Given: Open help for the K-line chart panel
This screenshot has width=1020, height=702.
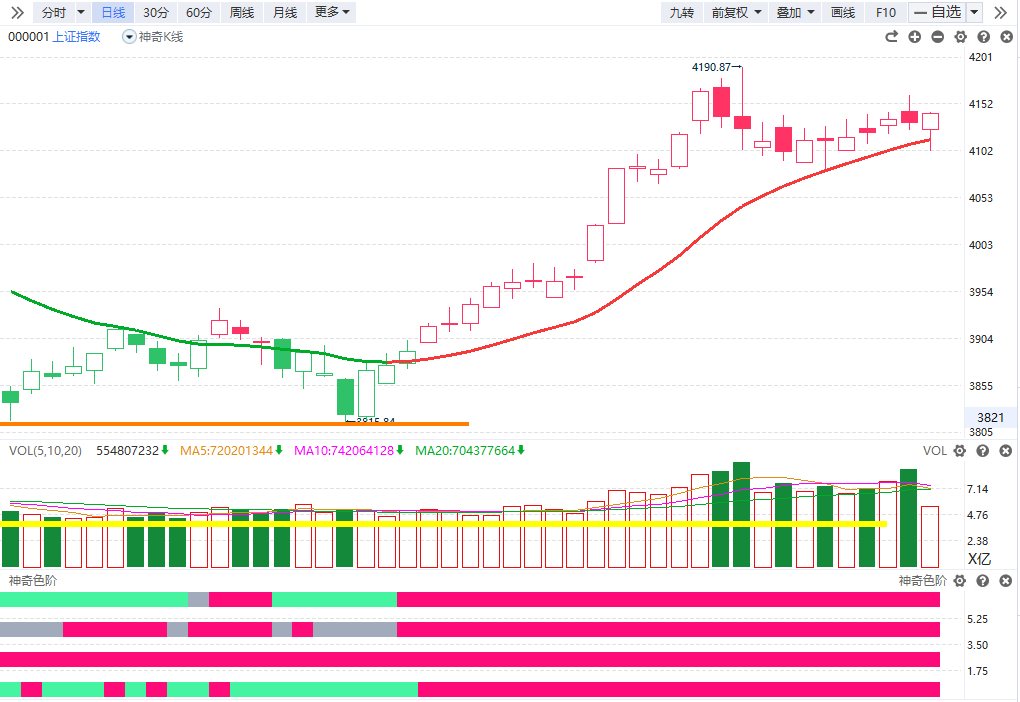Looking at the screenshot, I should coord(983,37).
